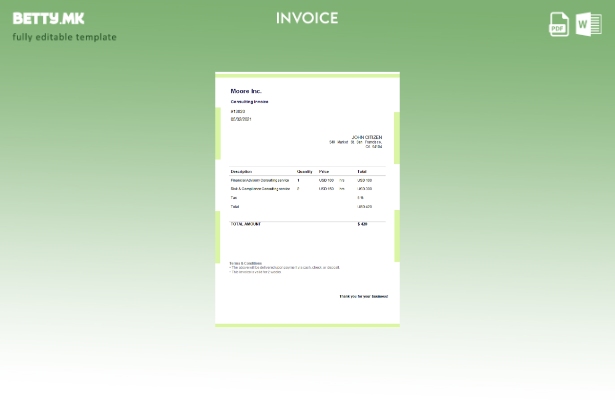Click the Description column header
This screenshot has height=400, width=615.
coord(241,171)
